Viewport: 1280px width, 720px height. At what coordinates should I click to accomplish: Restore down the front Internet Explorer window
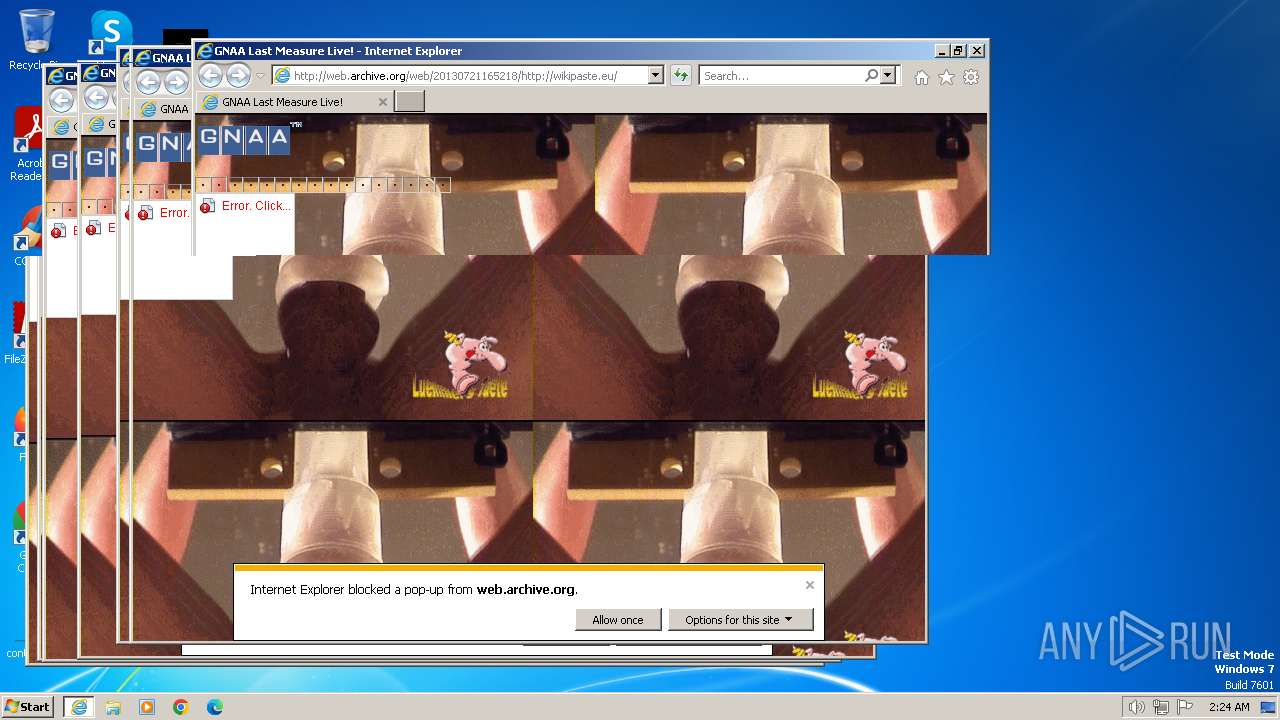[959, 51]
